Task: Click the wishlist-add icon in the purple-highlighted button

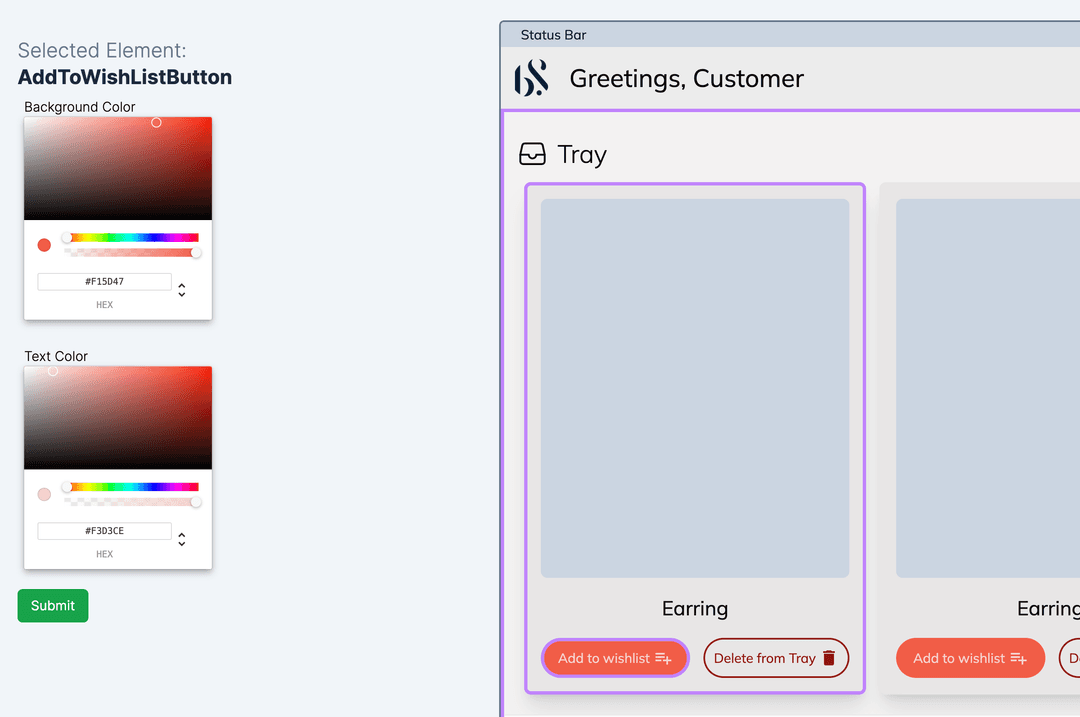Action: click(661, 658)
